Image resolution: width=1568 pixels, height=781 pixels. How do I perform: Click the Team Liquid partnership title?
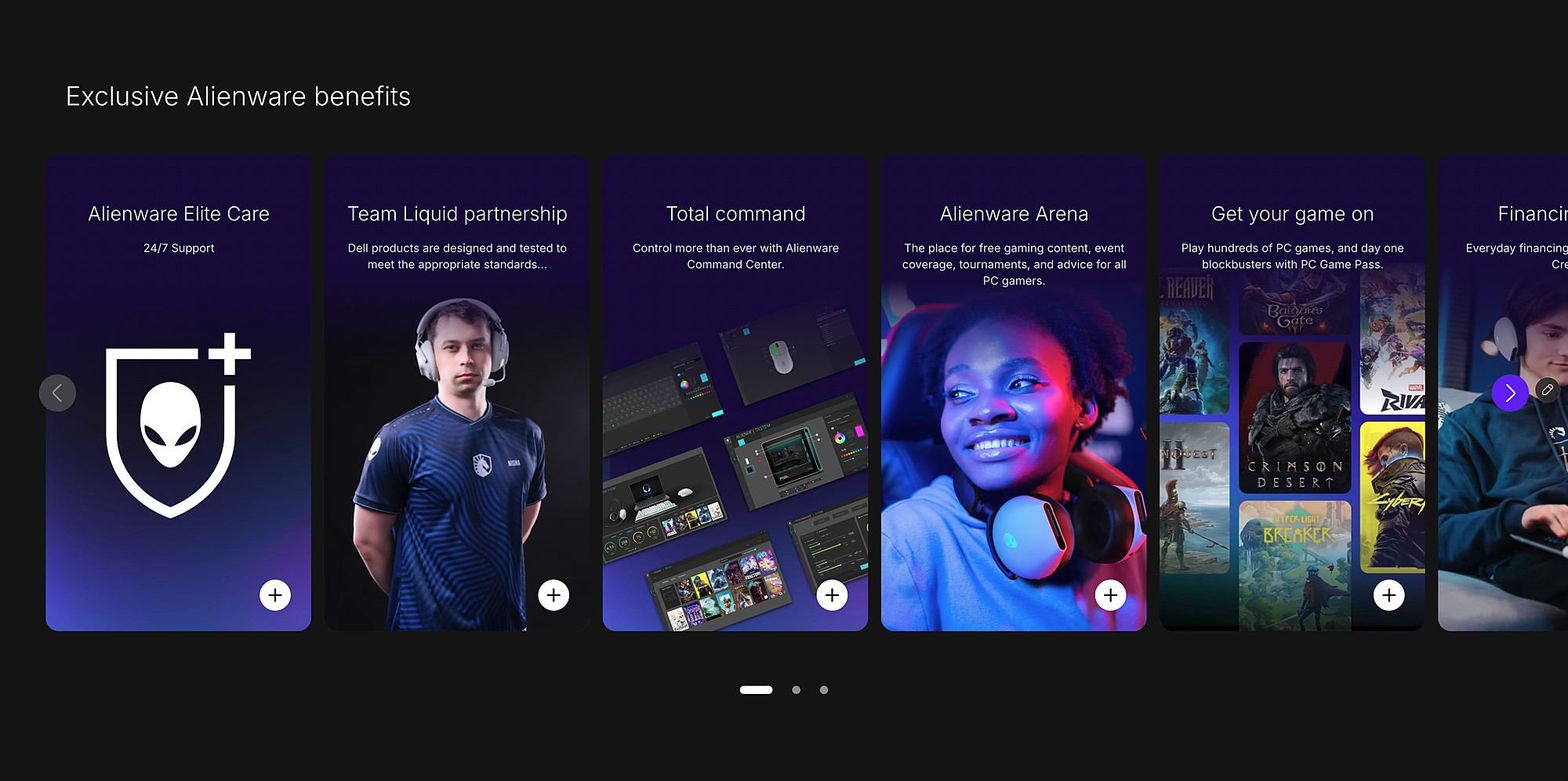click(x=457, y=214)
